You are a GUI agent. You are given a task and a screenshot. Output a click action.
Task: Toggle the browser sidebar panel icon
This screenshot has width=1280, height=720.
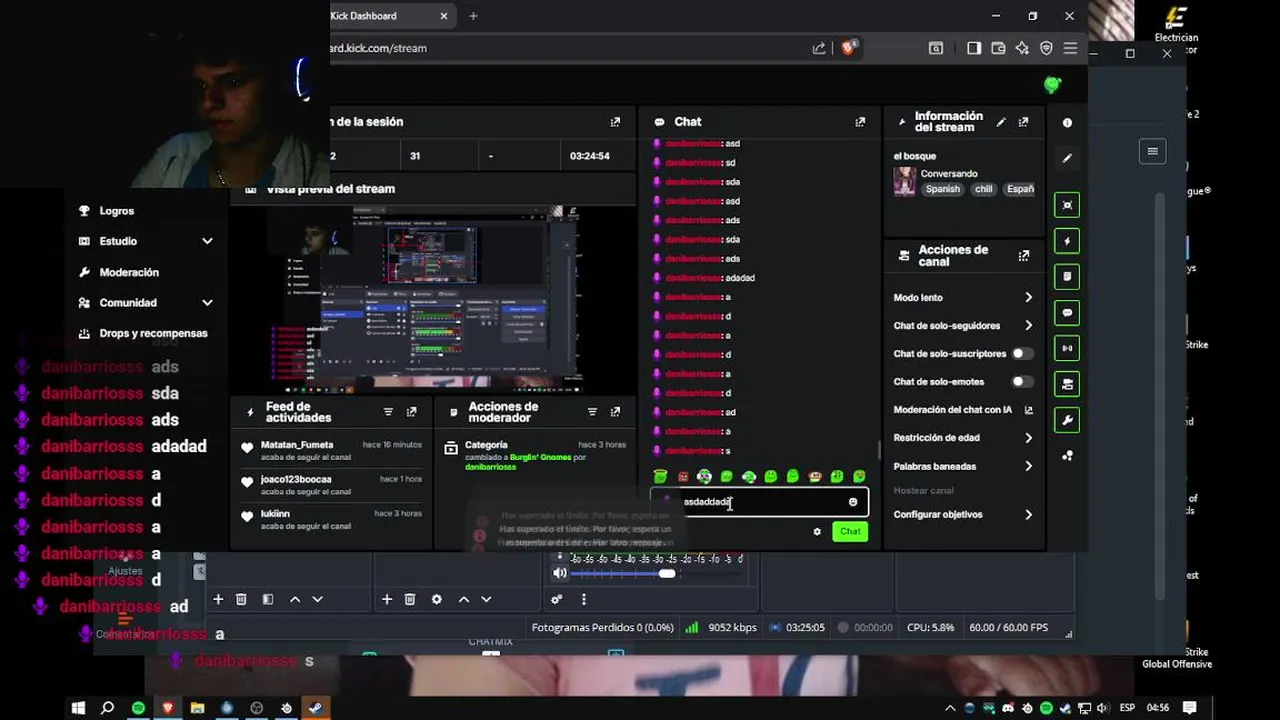click(x=973, y=48)
